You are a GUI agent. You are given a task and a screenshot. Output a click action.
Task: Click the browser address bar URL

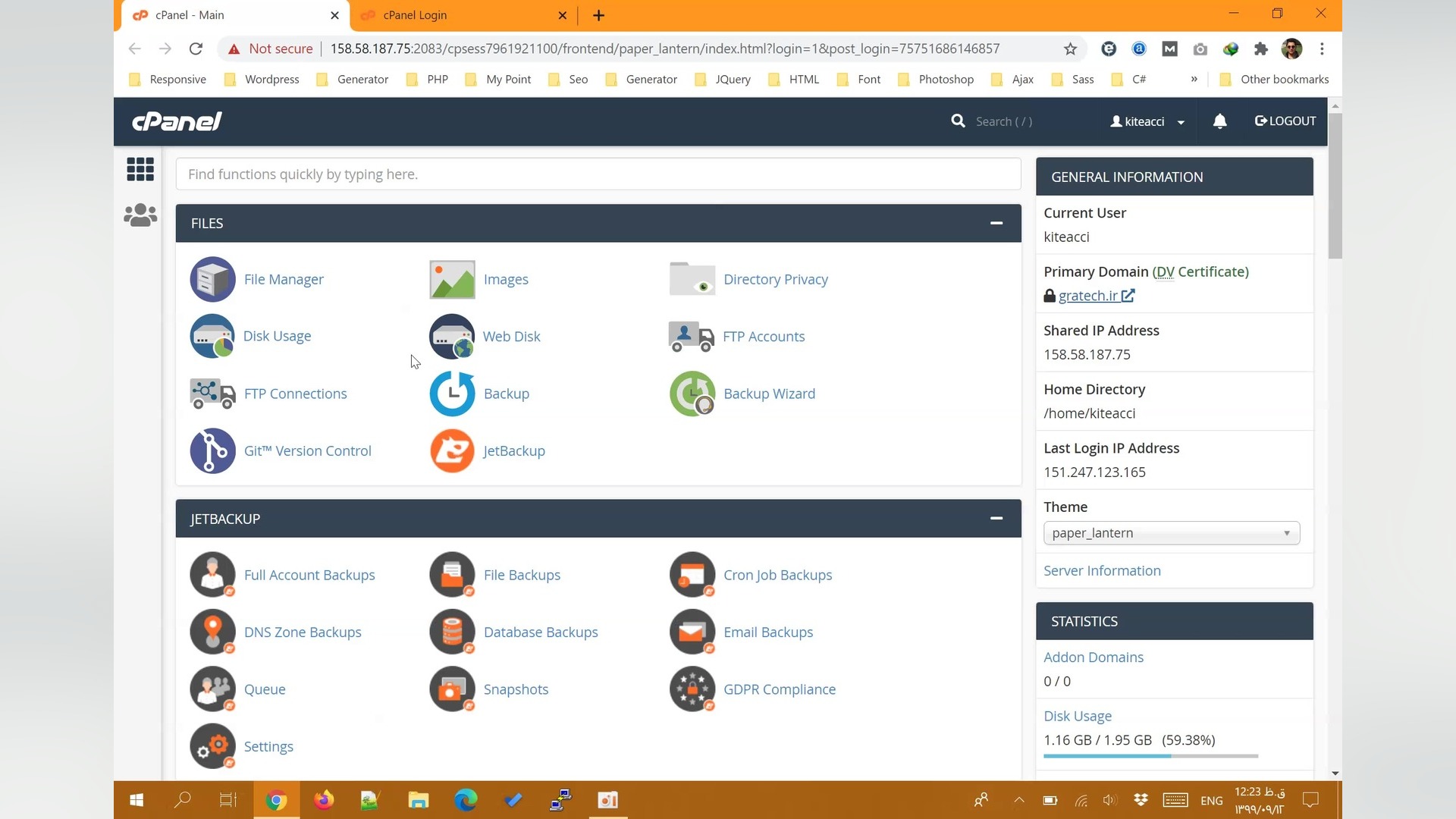(665, 49)
